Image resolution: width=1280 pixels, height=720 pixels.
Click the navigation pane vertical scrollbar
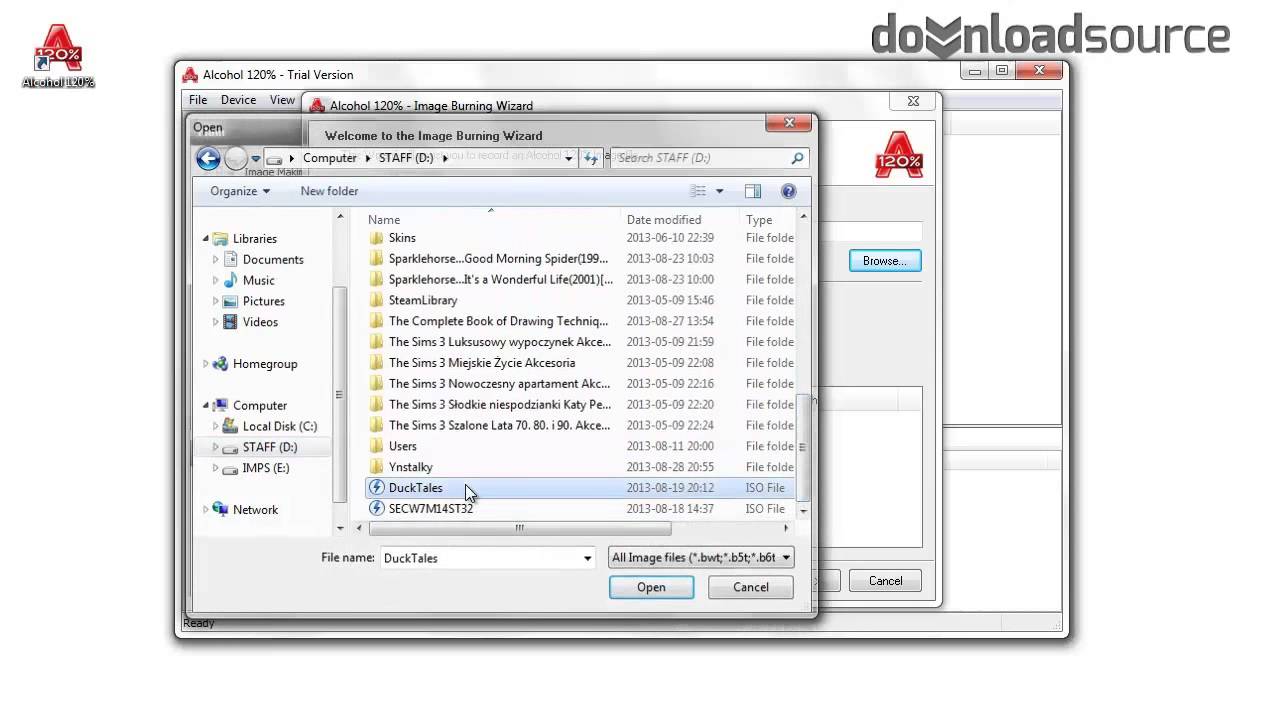pos(340,393)
